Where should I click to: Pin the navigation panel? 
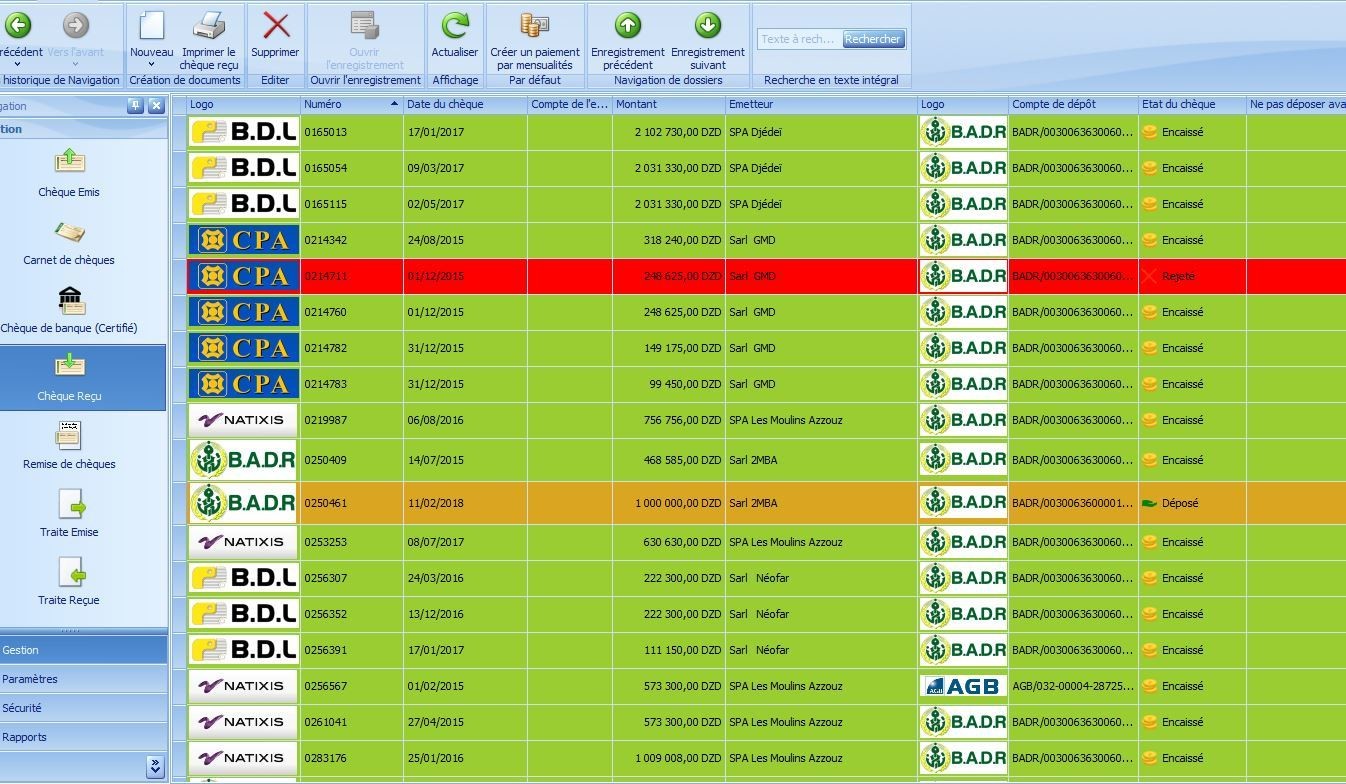136,106
